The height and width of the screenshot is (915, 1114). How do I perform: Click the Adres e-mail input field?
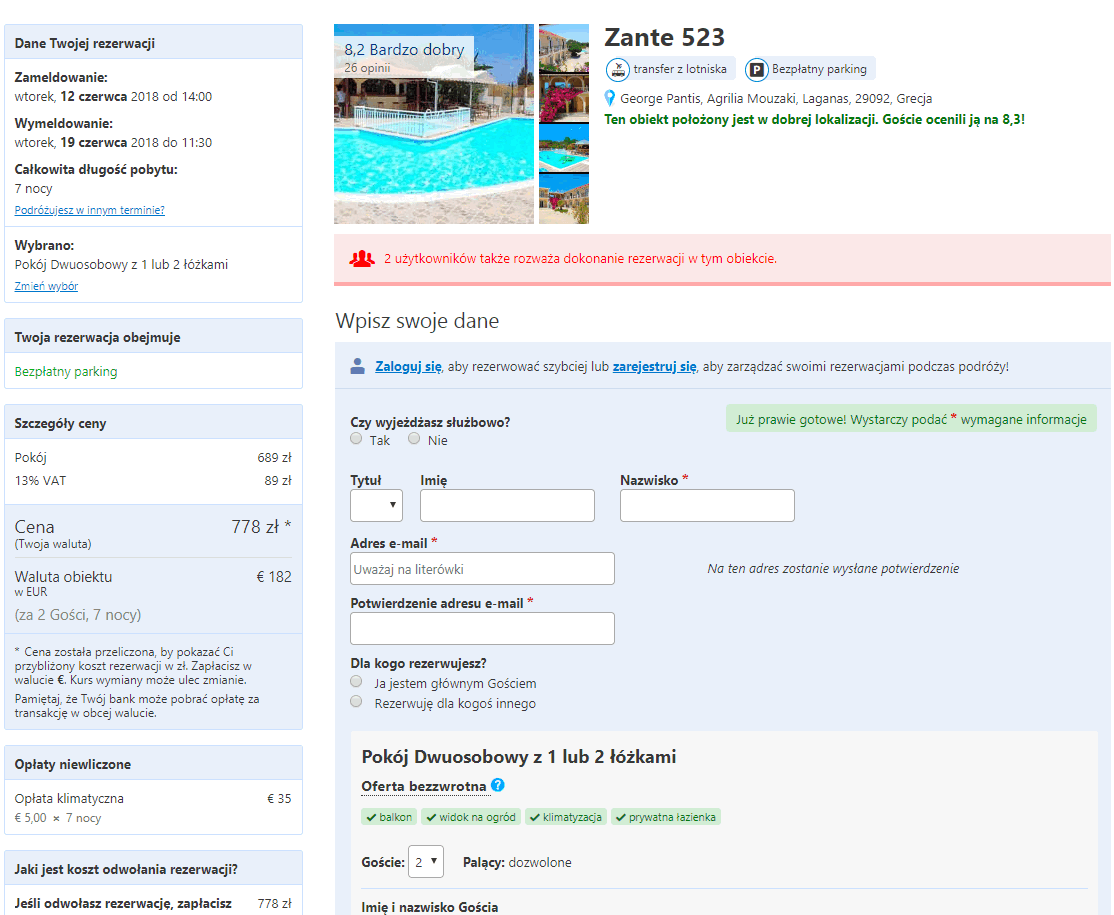[482, 569]
